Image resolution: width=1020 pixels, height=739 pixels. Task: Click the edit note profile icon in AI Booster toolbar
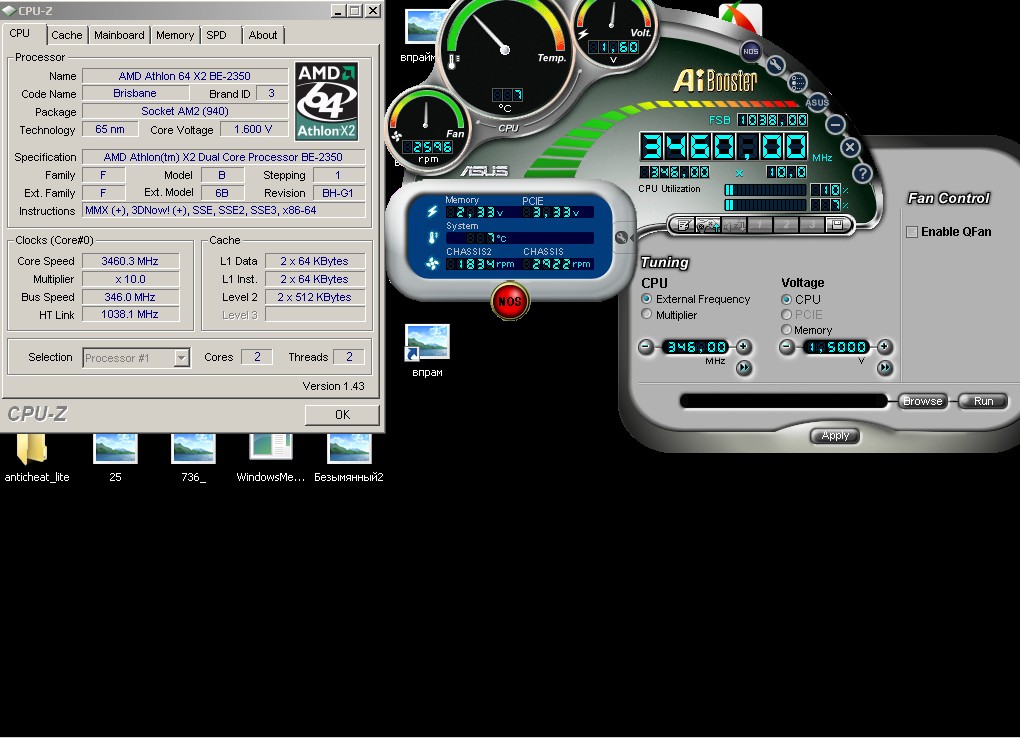[x=684, y=225]
